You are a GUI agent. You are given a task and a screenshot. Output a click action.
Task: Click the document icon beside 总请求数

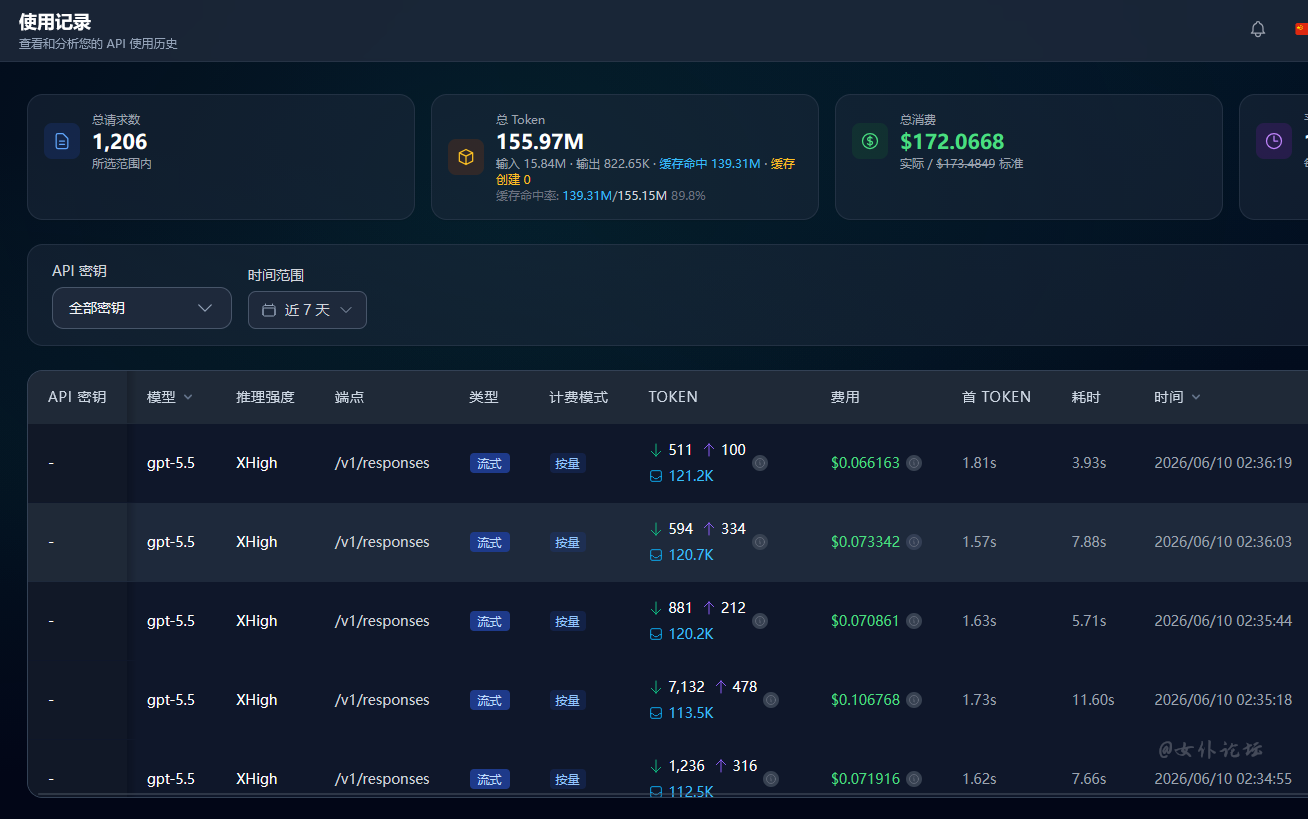(x=62, y=141)
